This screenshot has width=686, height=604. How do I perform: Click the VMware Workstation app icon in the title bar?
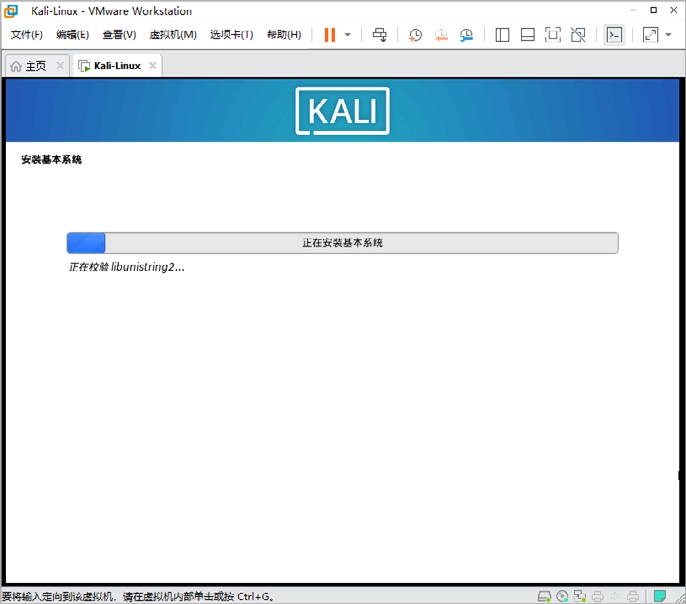[11, 11]
